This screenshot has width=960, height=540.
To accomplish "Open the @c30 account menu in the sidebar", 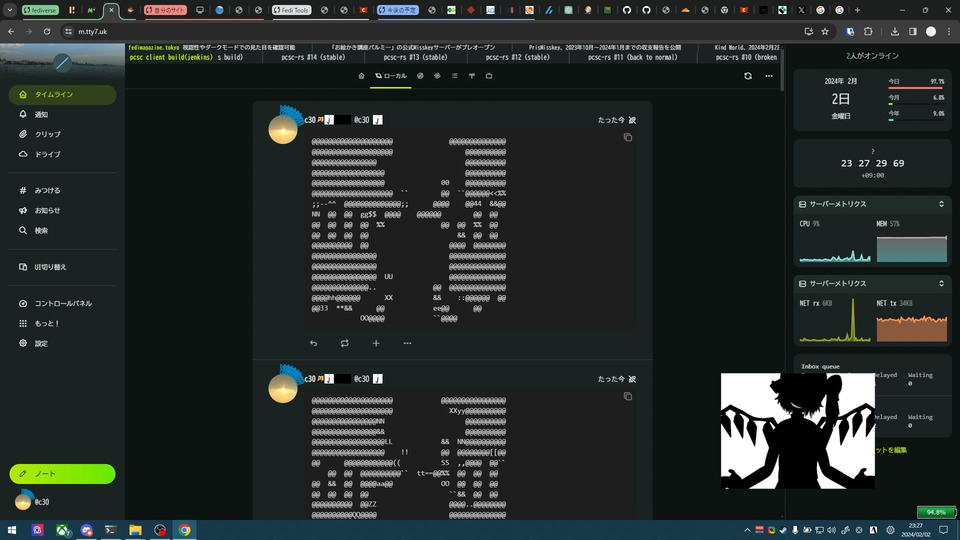I will coord(32,501).
